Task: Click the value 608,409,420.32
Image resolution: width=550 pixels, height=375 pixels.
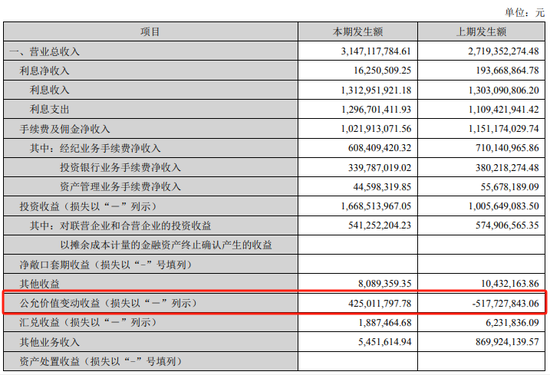Action: (380, 148)
